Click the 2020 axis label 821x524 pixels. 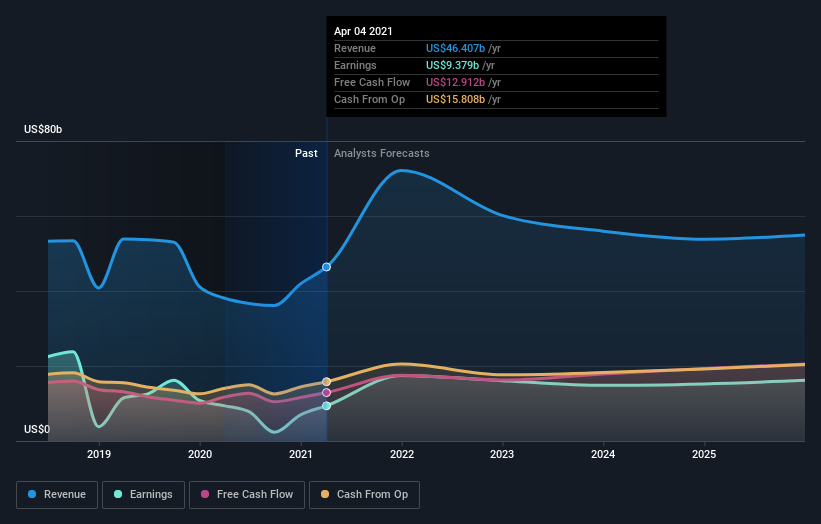[x=200, y=454]
